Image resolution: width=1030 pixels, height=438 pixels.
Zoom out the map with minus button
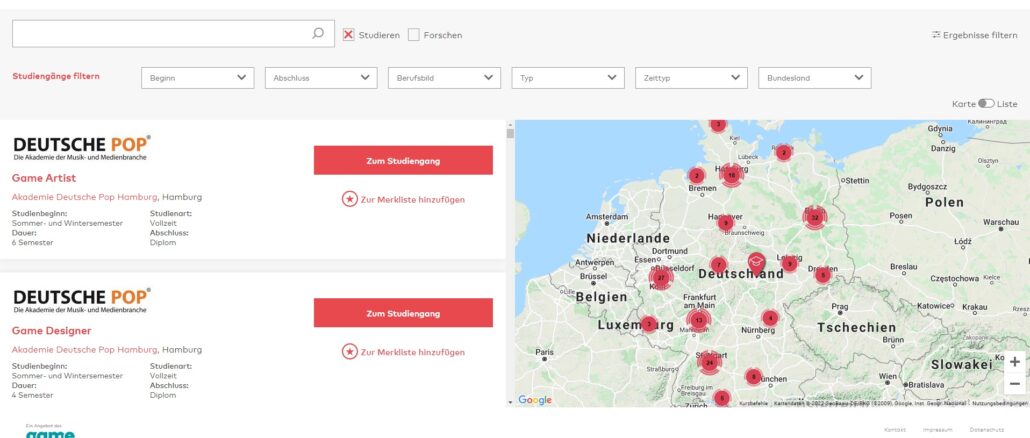coord(1014,383)
